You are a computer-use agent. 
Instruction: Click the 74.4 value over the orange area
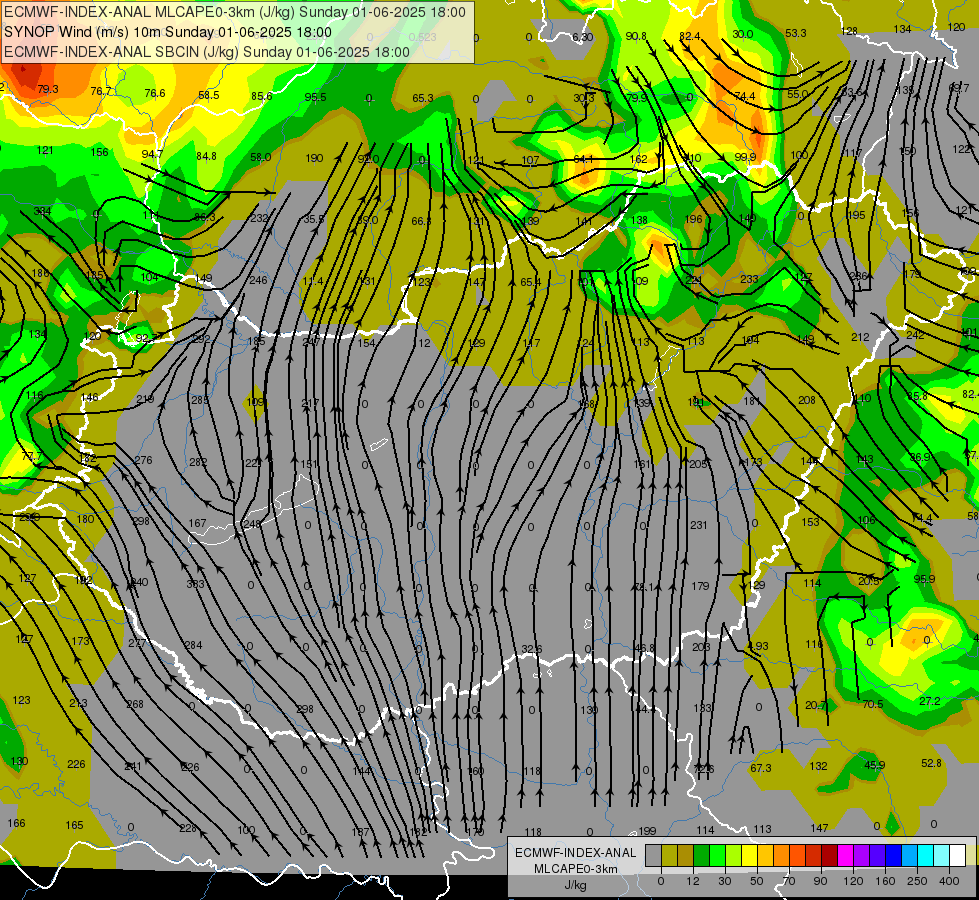[x=744, y=96]
